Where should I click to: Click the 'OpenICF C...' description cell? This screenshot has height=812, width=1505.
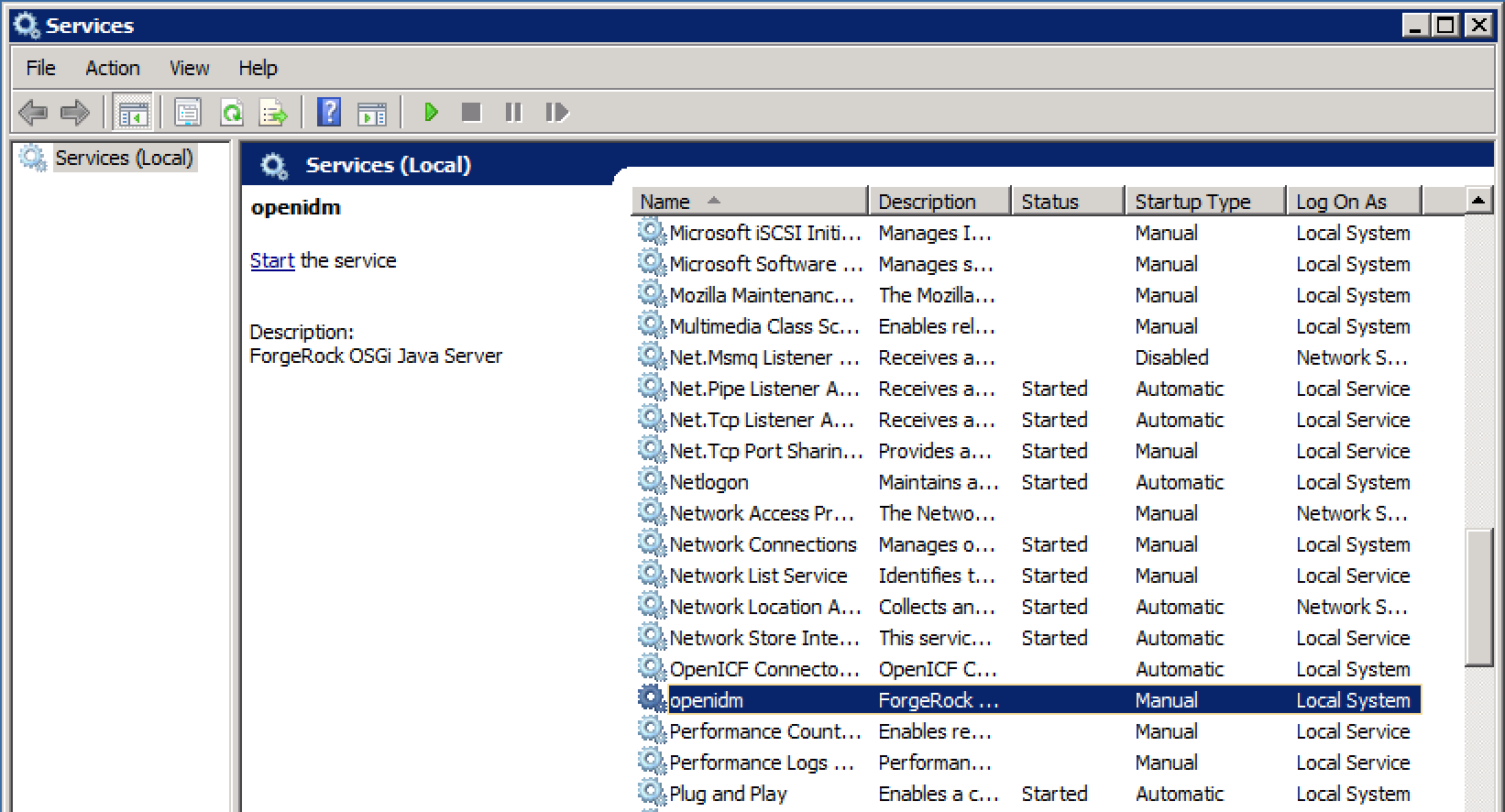tap(938, 669)
